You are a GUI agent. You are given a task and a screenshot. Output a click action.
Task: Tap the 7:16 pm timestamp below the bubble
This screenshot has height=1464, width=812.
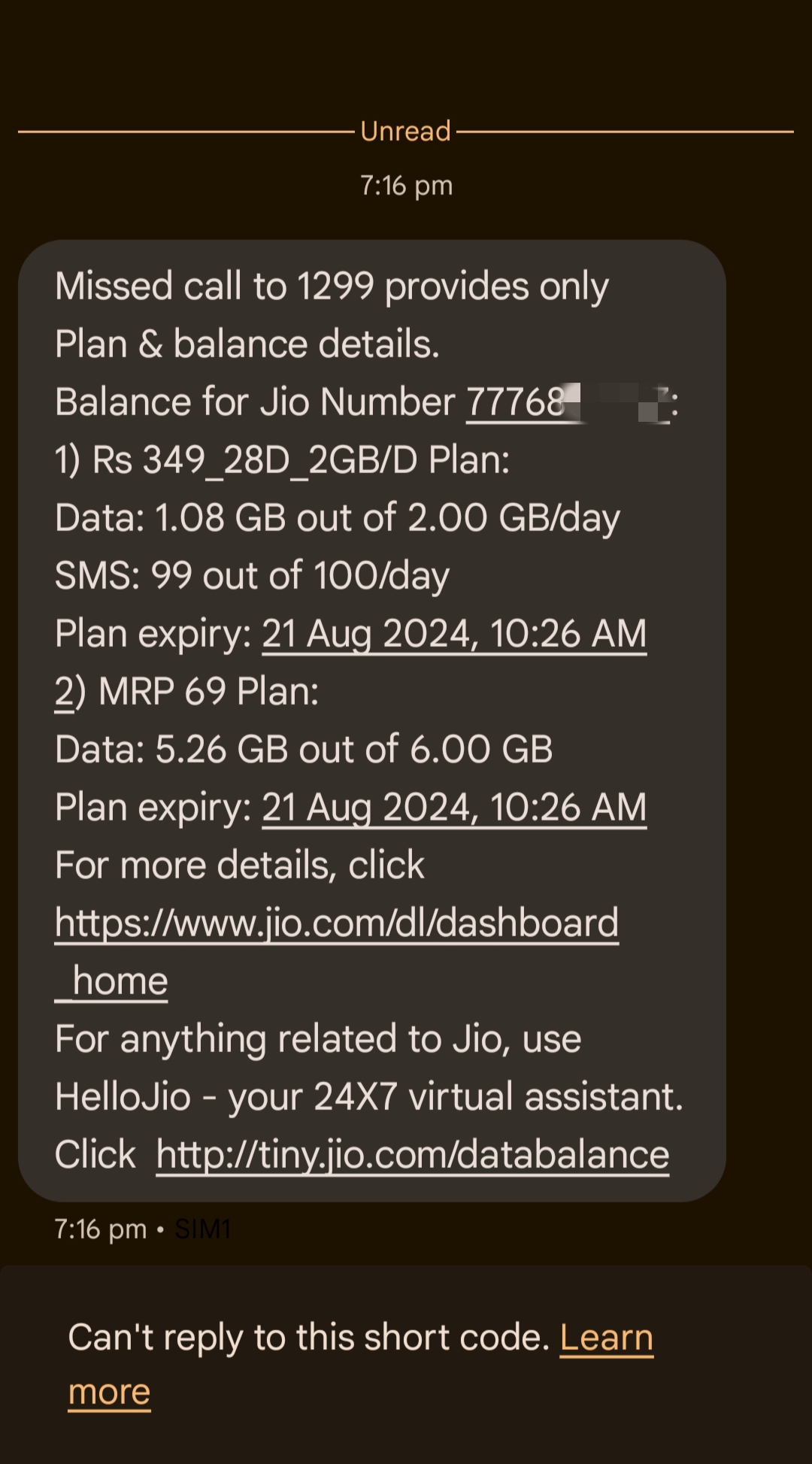tap(101, 1229)
